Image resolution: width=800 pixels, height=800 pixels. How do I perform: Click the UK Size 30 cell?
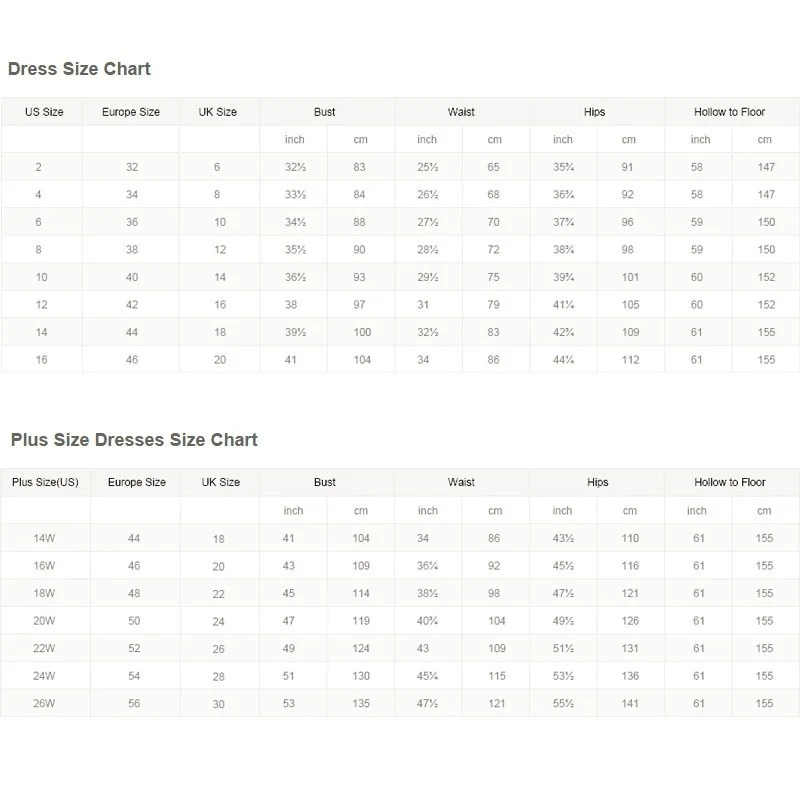click(x=219, y=704)
